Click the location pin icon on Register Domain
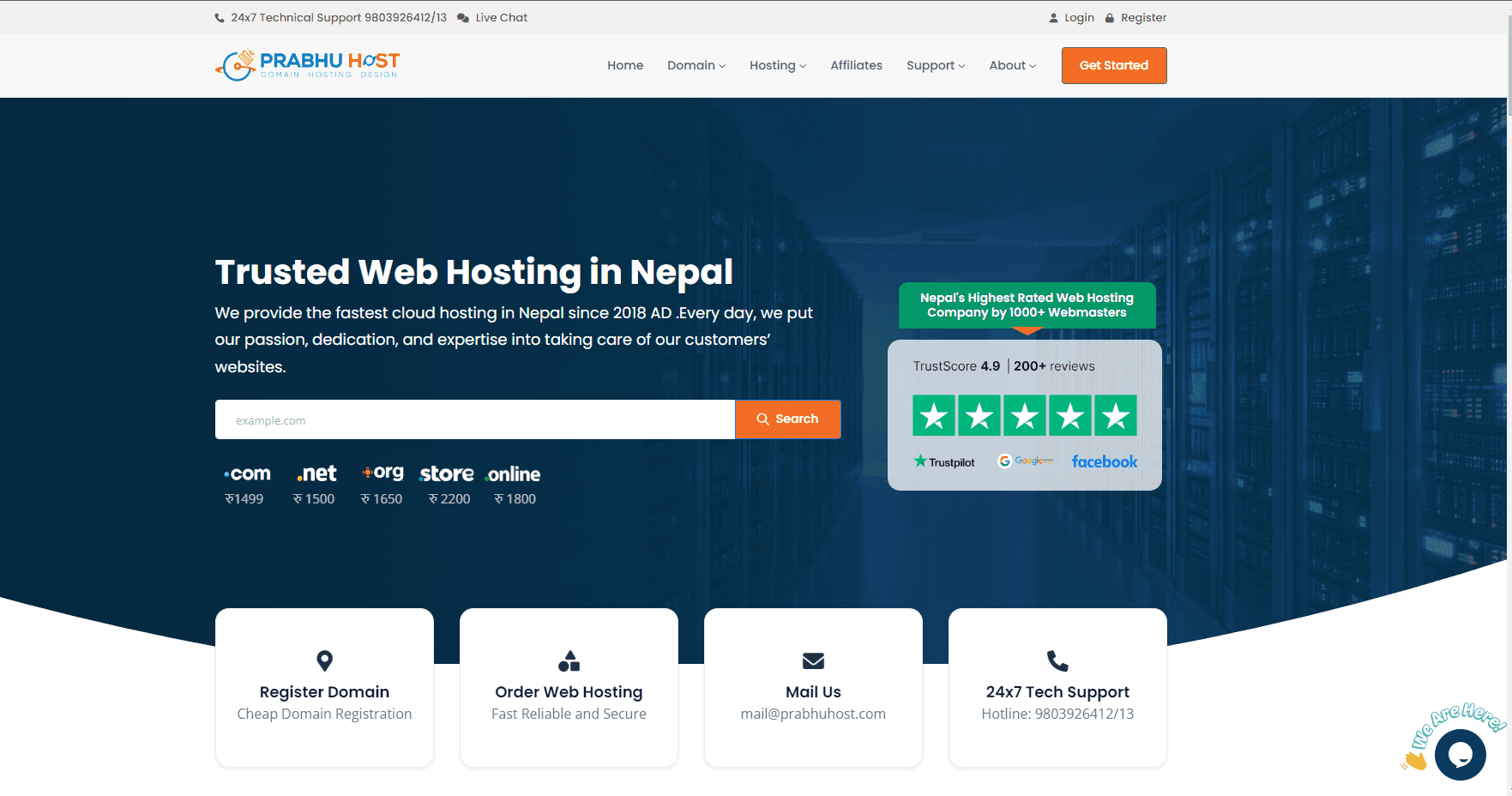Viewport: 1512px width, 796px height. [324, 660]
